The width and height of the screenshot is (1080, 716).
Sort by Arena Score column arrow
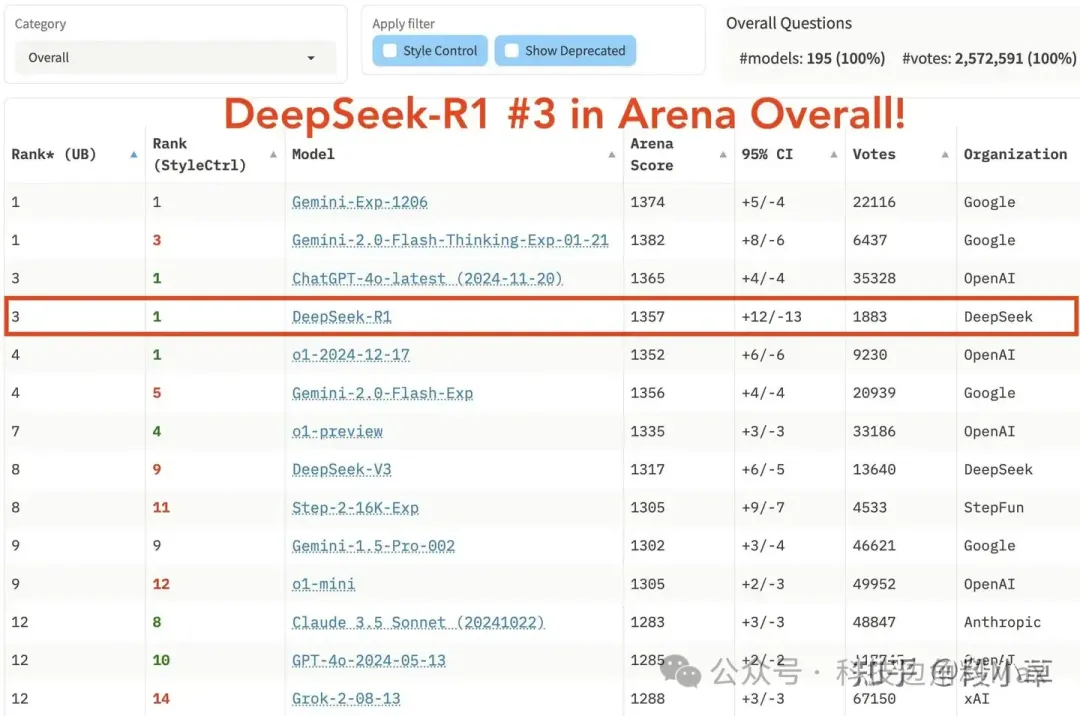[723, 155]
